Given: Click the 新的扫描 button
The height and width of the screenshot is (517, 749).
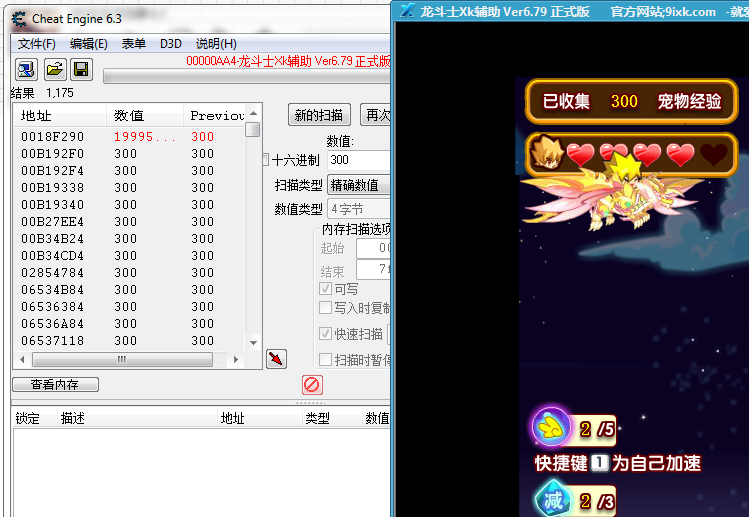Looking at the screenshot, I should pyautogui.click(x=319, y=115).
